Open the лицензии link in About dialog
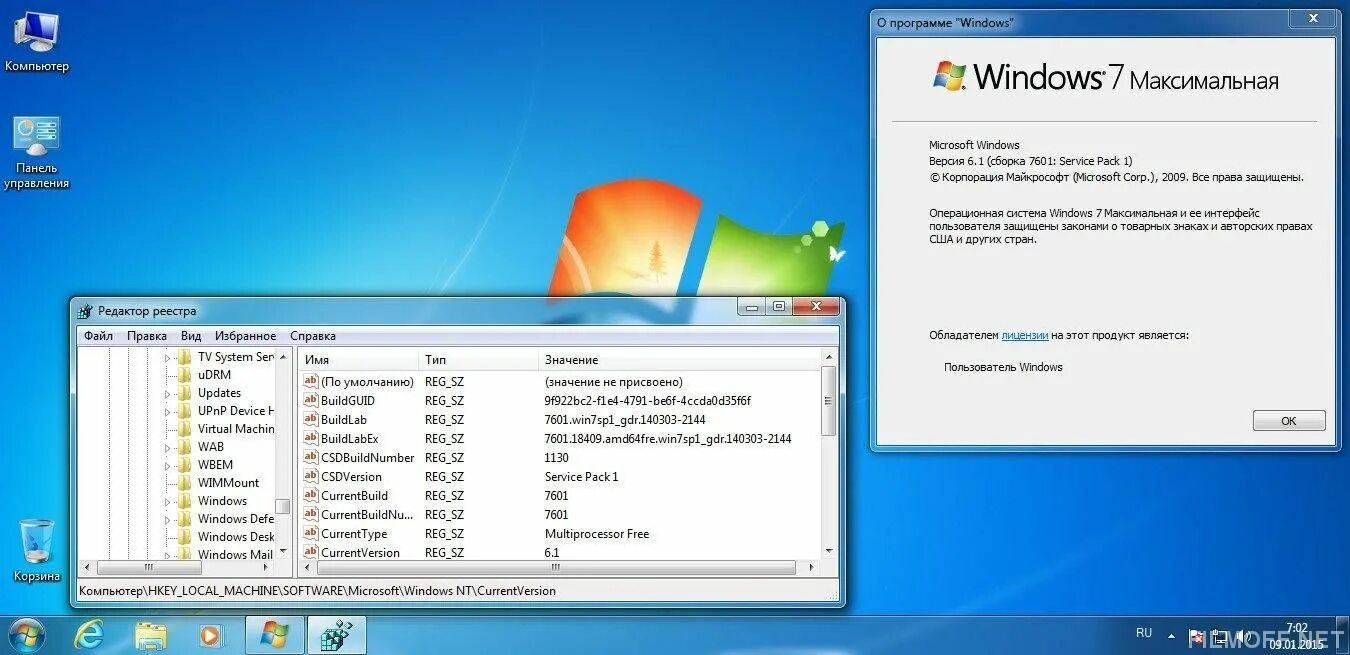Viewport: 1350px width, 655px height. click(x=1025, y=336)
